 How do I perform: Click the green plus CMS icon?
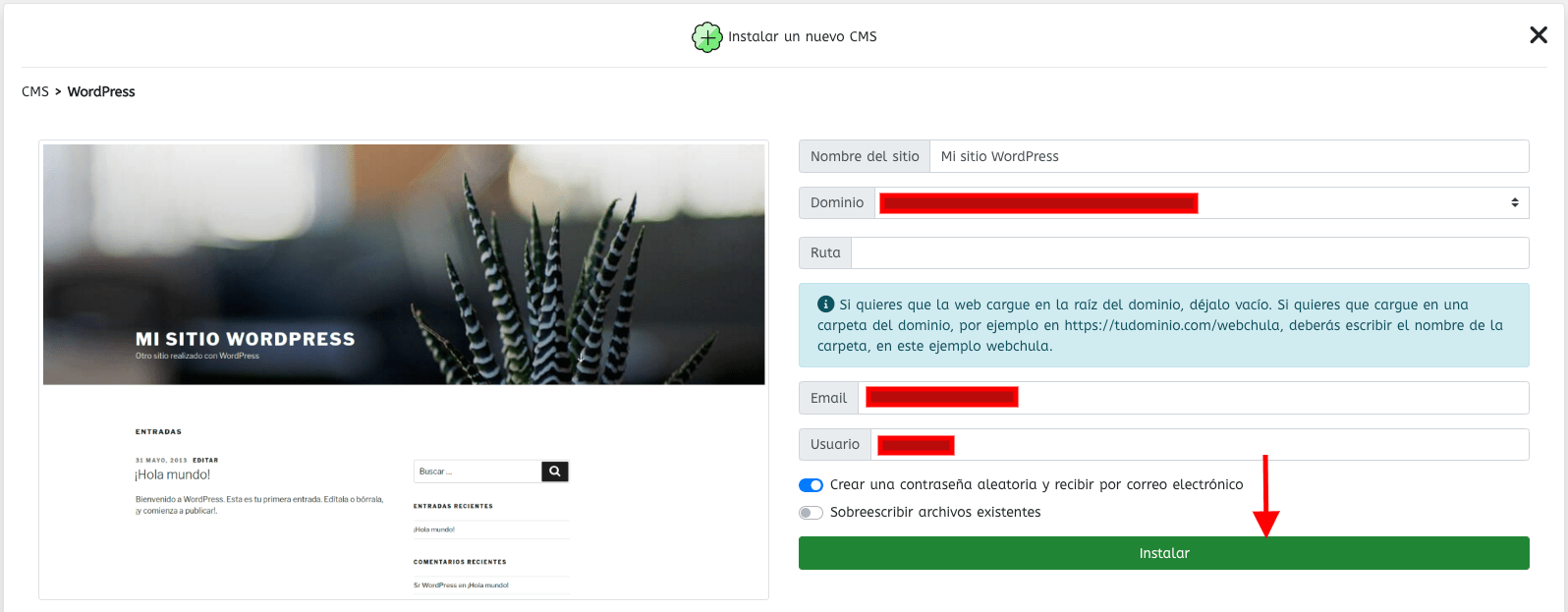(x=706, y=37)
